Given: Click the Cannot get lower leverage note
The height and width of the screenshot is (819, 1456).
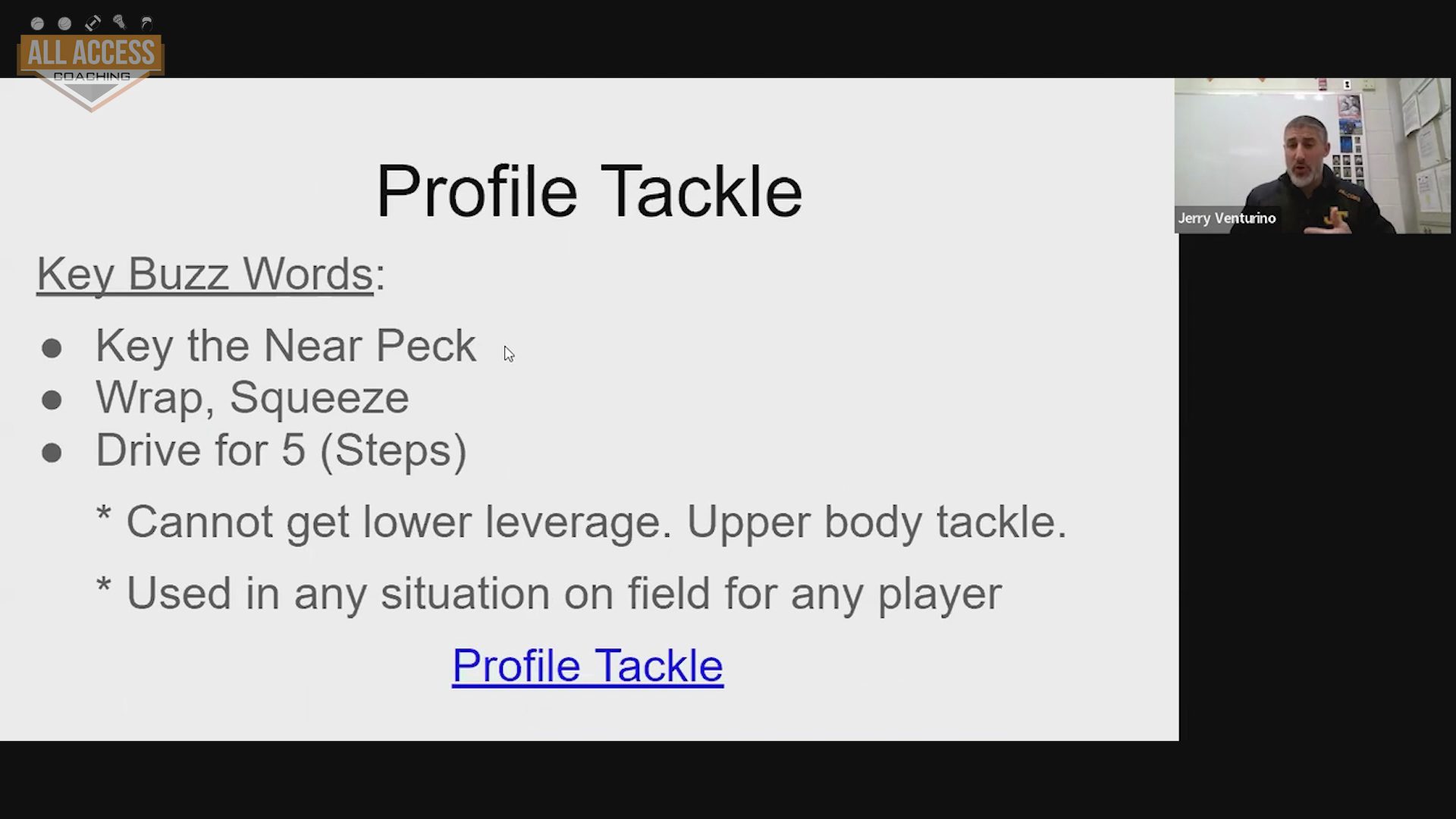Looking at the screenshot, I should pyautogui.click(x=582, y=522).
